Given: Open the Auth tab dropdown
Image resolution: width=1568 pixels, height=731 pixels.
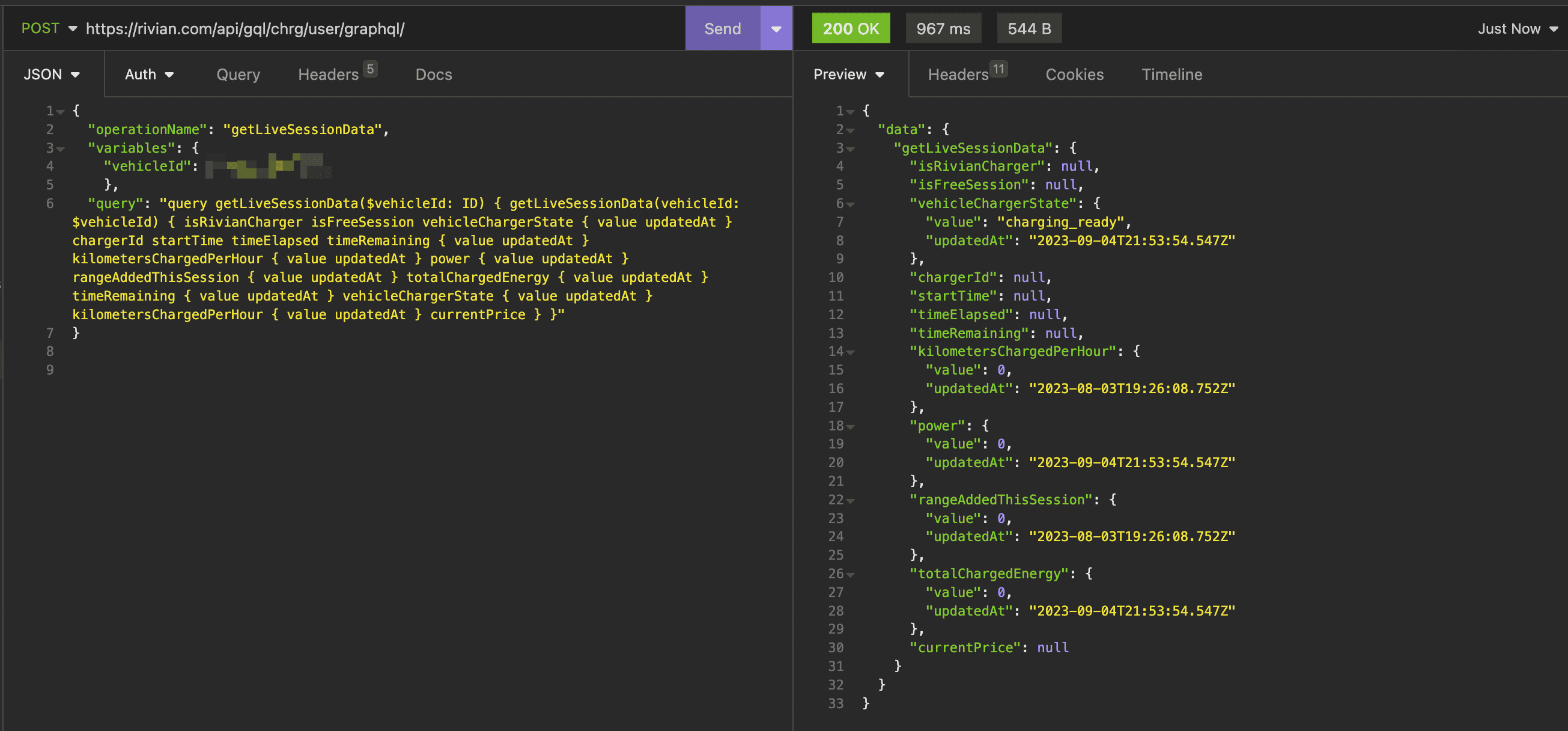Looking at the screenshot, I should click(149, 75).
